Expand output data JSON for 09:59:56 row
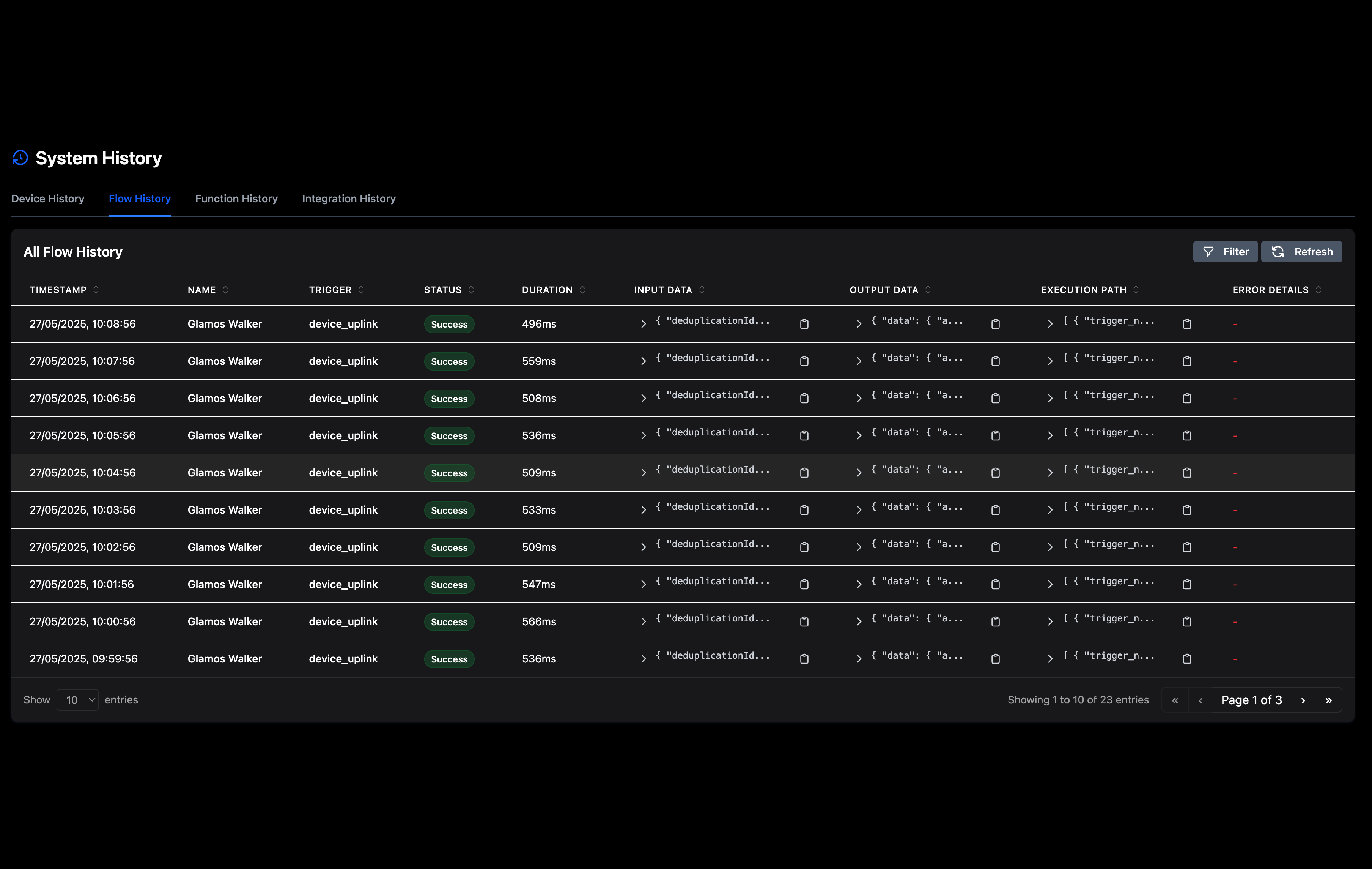 pos(859,659)
